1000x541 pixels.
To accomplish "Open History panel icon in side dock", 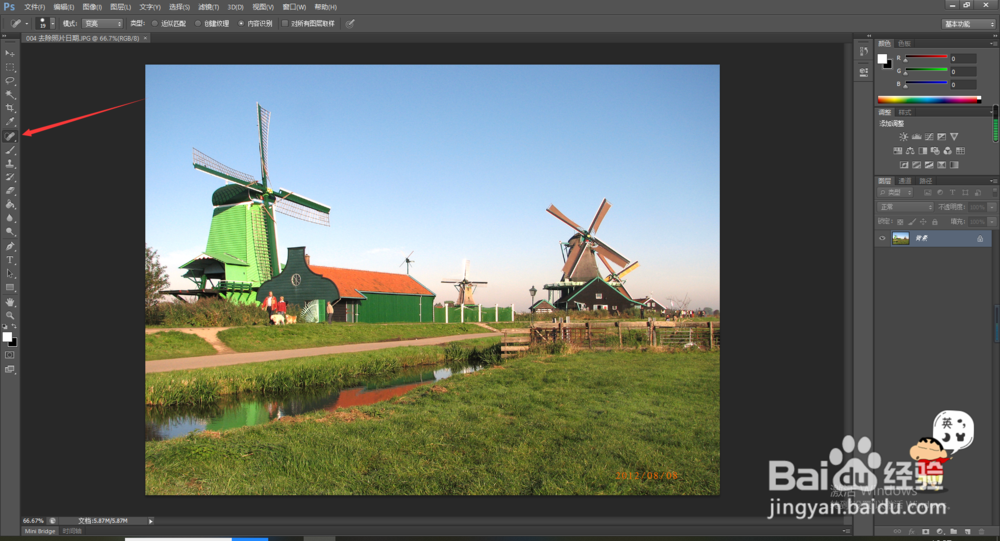I will pyautogui.click(x=864, y=51).
